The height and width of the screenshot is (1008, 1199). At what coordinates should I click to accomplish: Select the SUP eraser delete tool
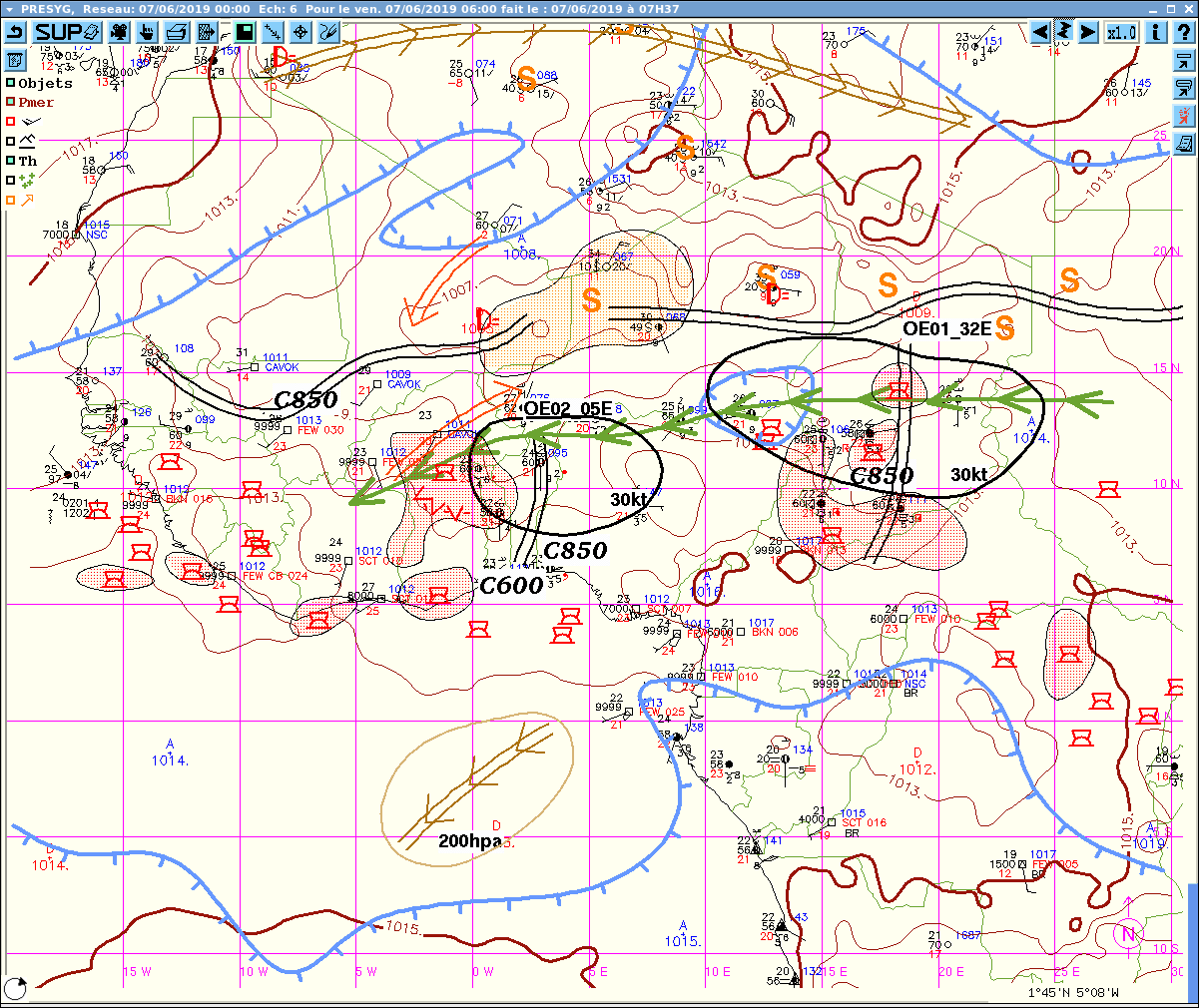click(x=67, y=32)
